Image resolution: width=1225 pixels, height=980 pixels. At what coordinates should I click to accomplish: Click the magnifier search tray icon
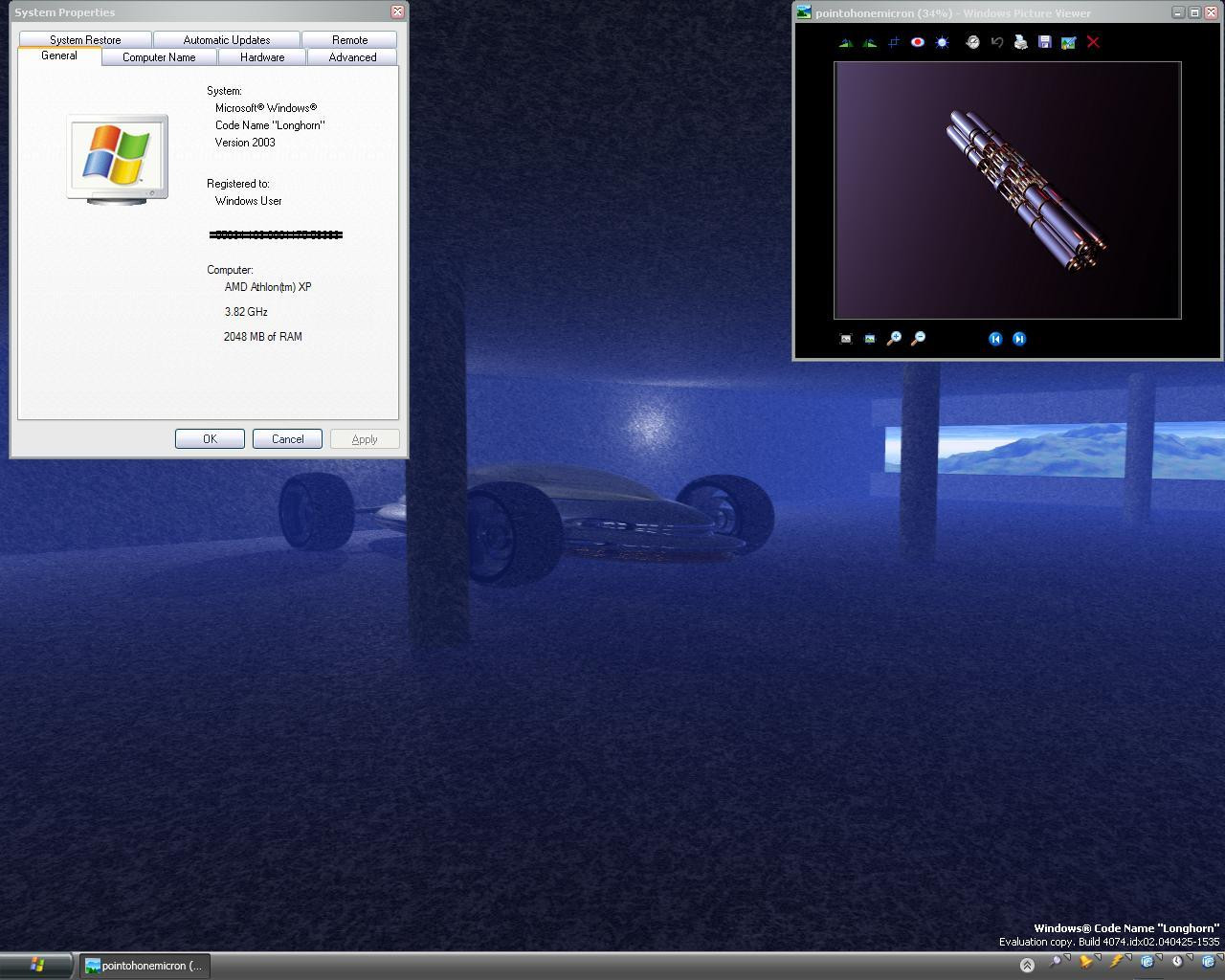(x=1056, y=962)
